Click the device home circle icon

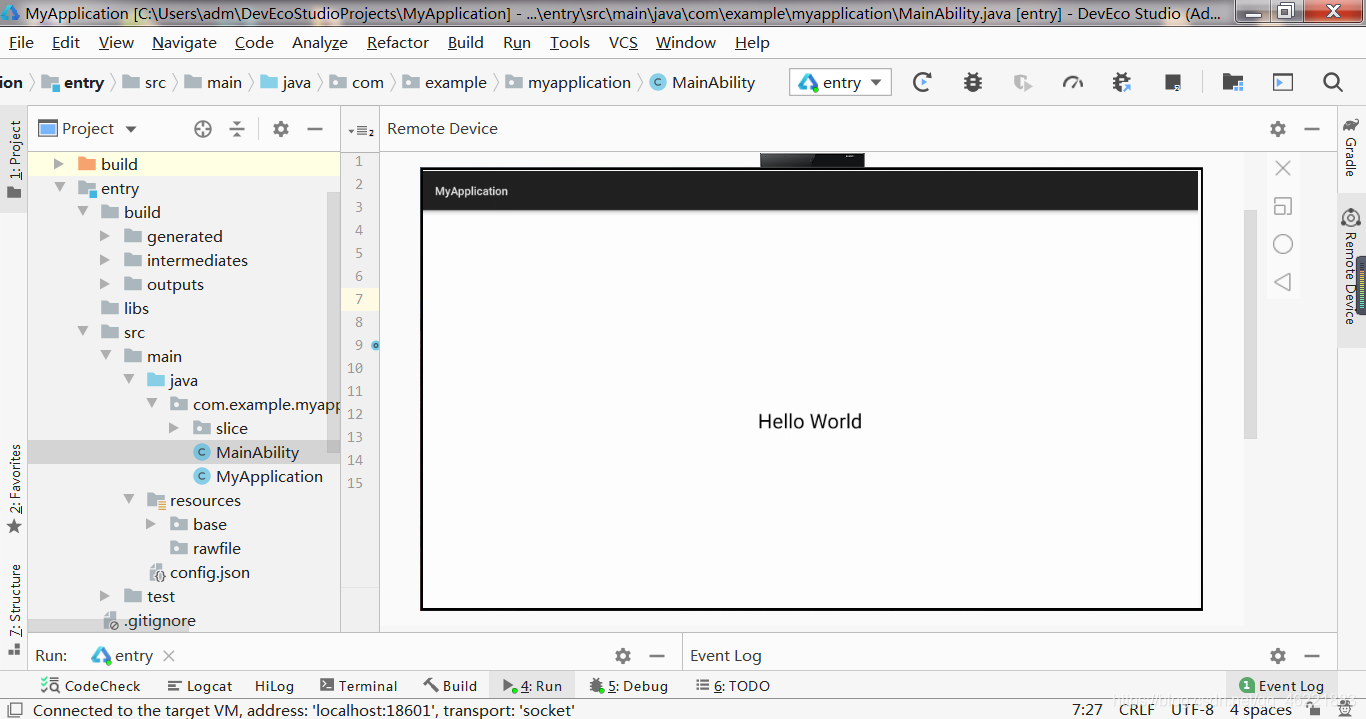pos(1283,244)
